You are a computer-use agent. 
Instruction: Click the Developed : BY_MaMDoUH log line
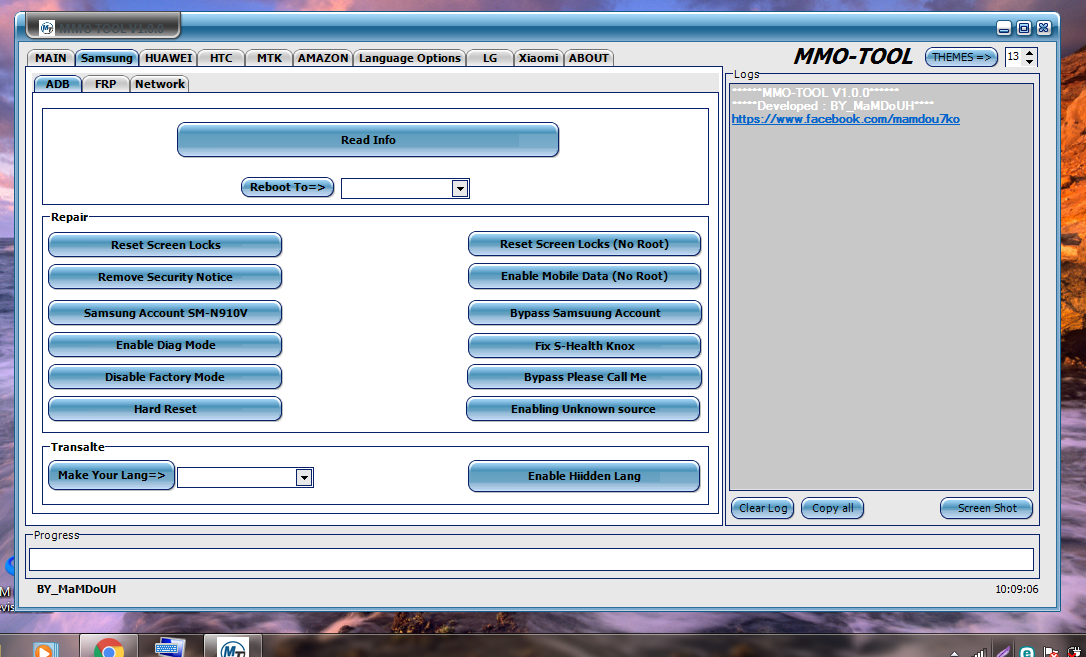833,105
